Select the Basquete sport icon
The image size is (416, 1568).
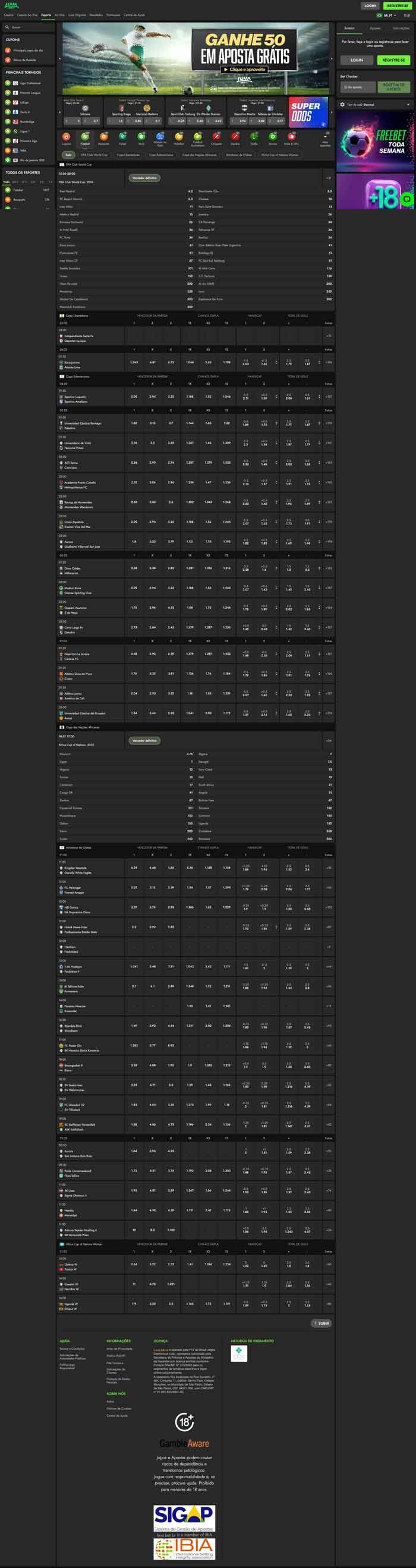[103, 137]
